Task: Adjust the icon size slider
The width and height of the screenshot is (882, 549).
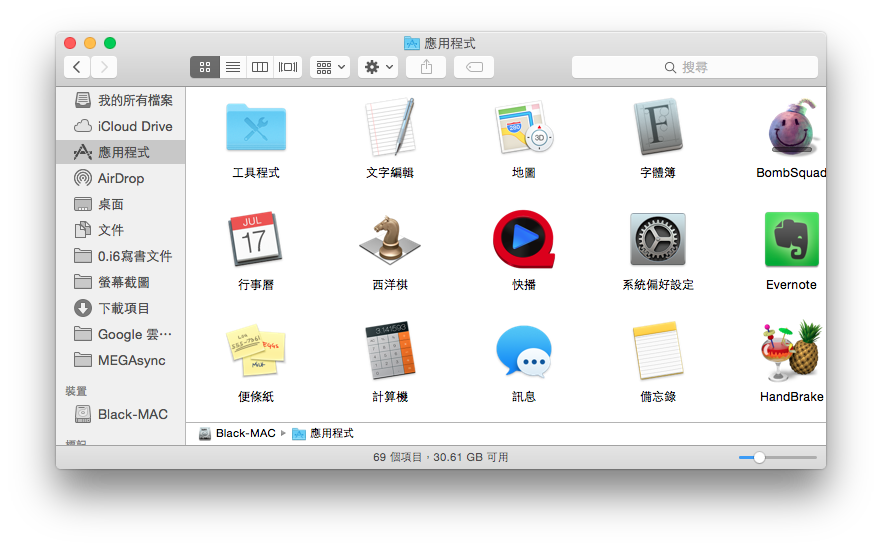Action: click(759, 457)
